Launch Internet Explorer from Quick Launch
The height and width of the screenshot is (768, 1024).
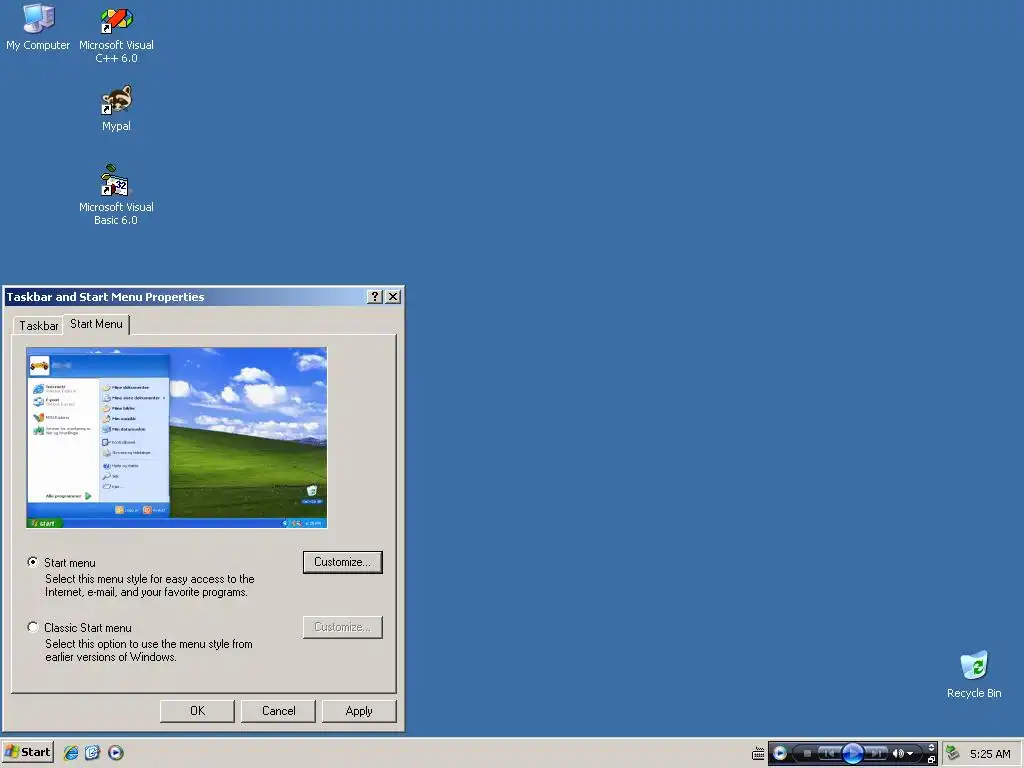pyautogui.click(x=71, y=752)
